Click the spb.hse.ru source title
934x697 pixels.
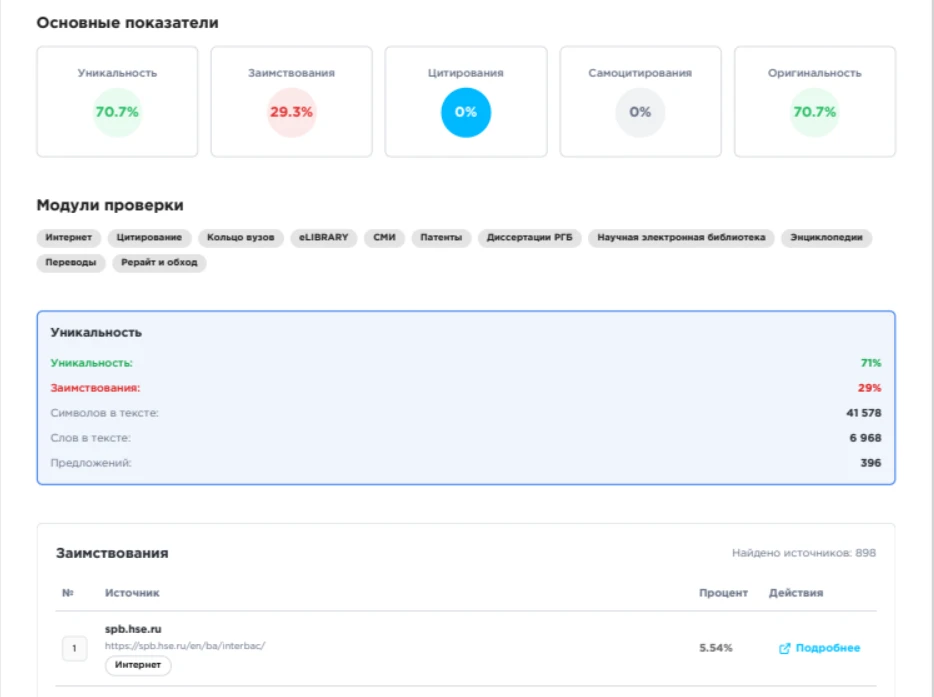[133, 629]
